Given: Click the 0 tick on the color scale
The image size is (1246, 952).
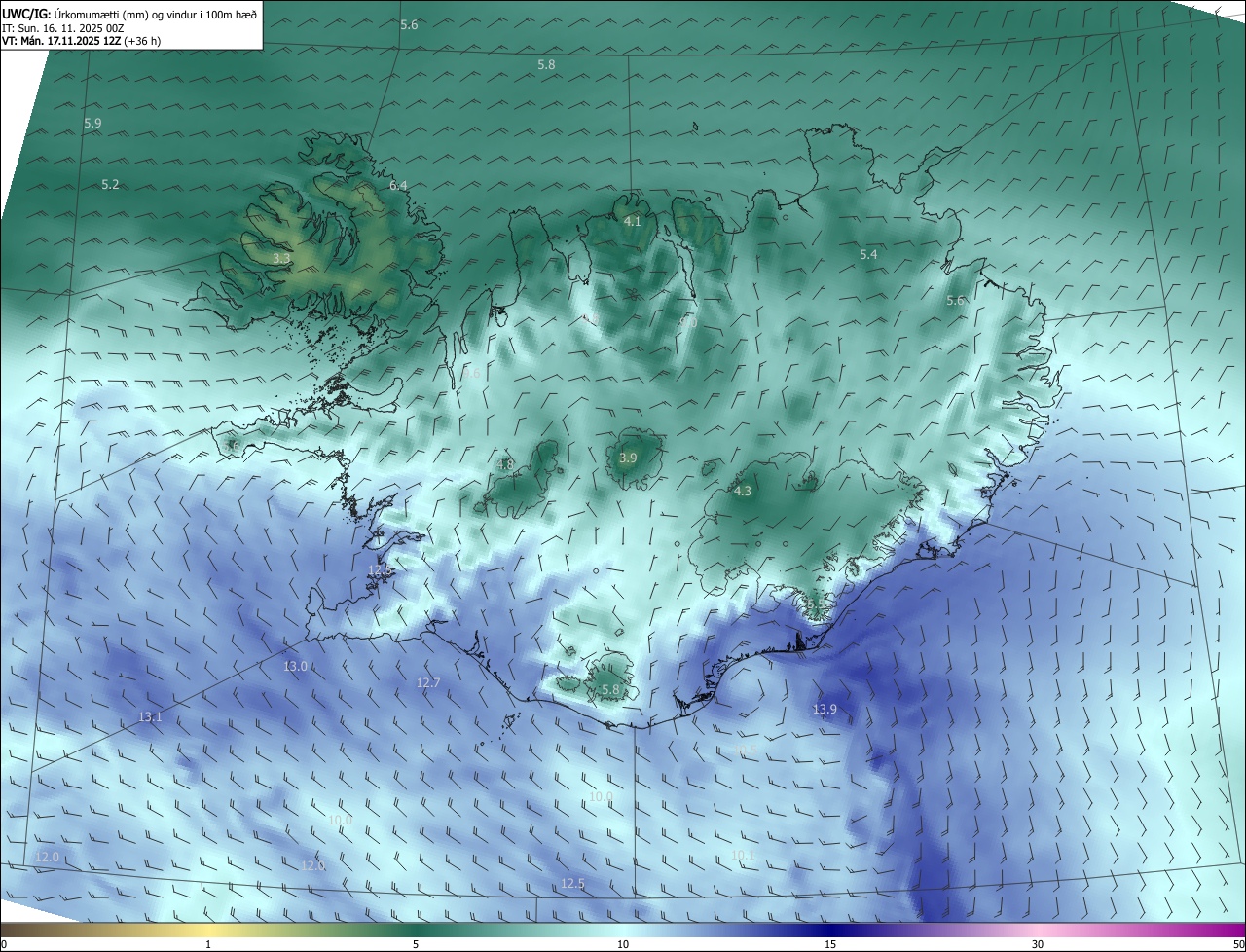Looking at the screenshot, I should (x=4, y=944).
